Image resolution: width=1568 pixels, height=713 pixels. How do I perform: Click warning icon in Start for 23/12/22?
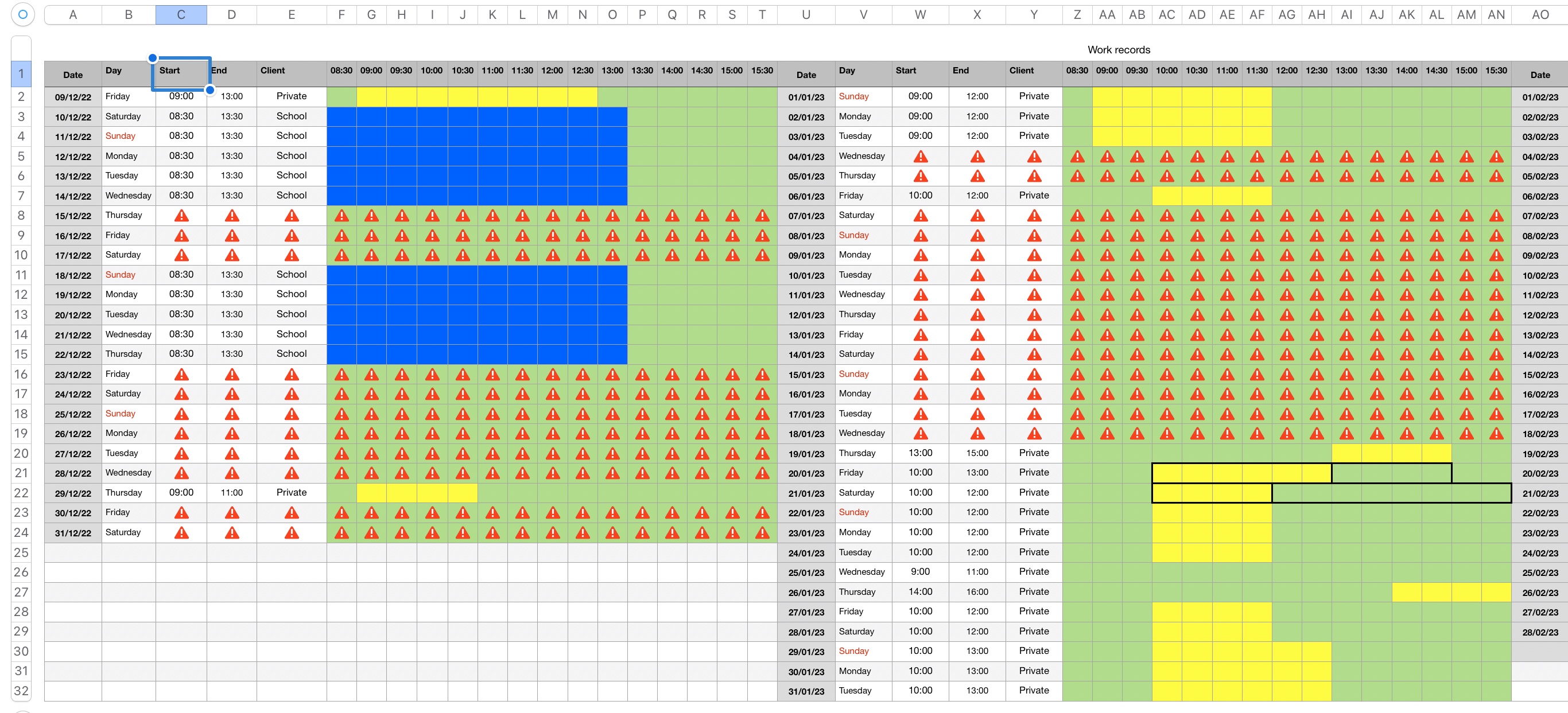pos(181,375)
